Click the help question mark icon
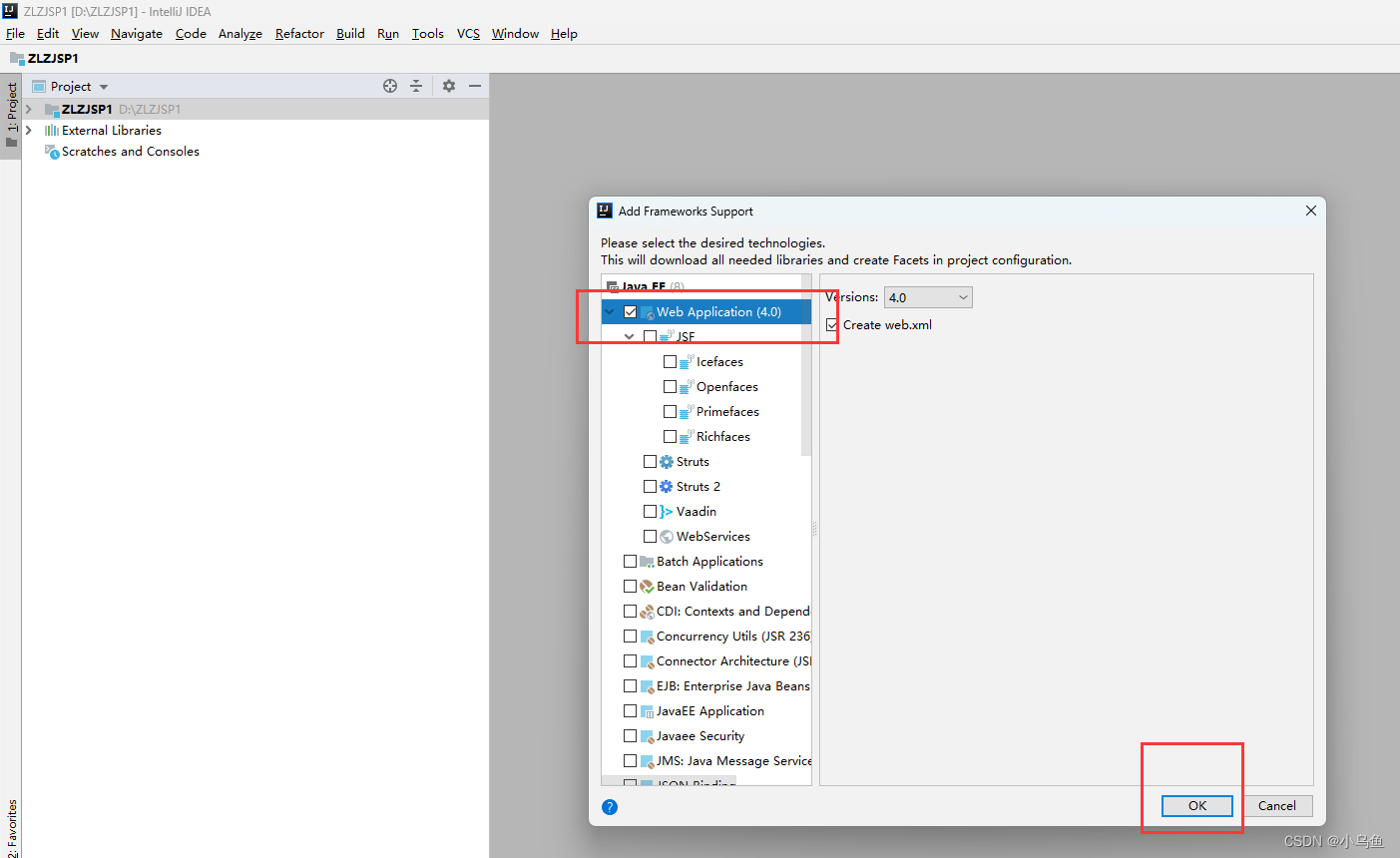This screenshot has width=1400, height=858. point(610,807)
